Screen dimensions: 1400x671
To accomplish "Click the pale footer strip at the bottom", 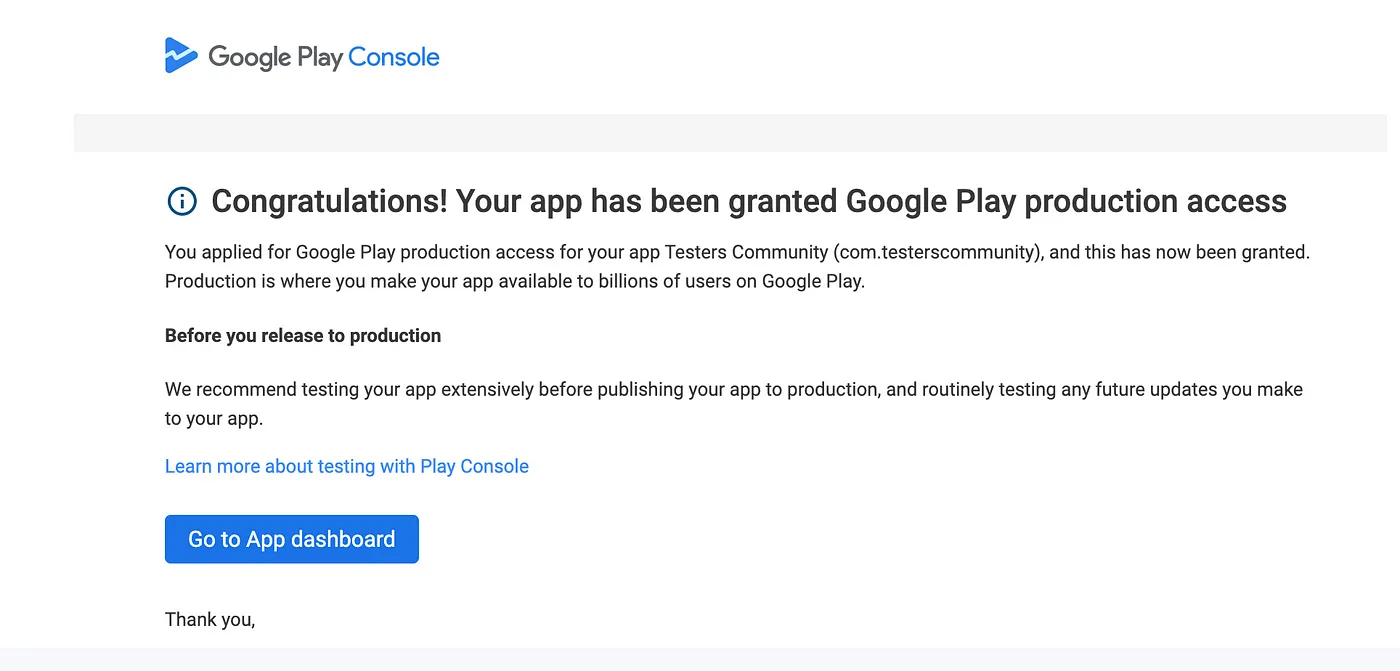I will (x=700, y=659).
